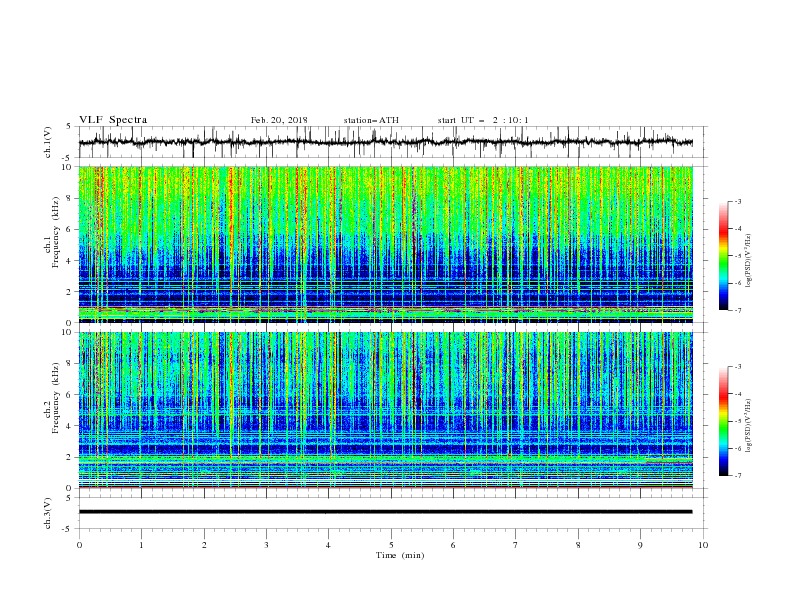The height and width of the screenshot is (612, 792).
Task: Click time axis tick label "7"
Action: point(515,545)
